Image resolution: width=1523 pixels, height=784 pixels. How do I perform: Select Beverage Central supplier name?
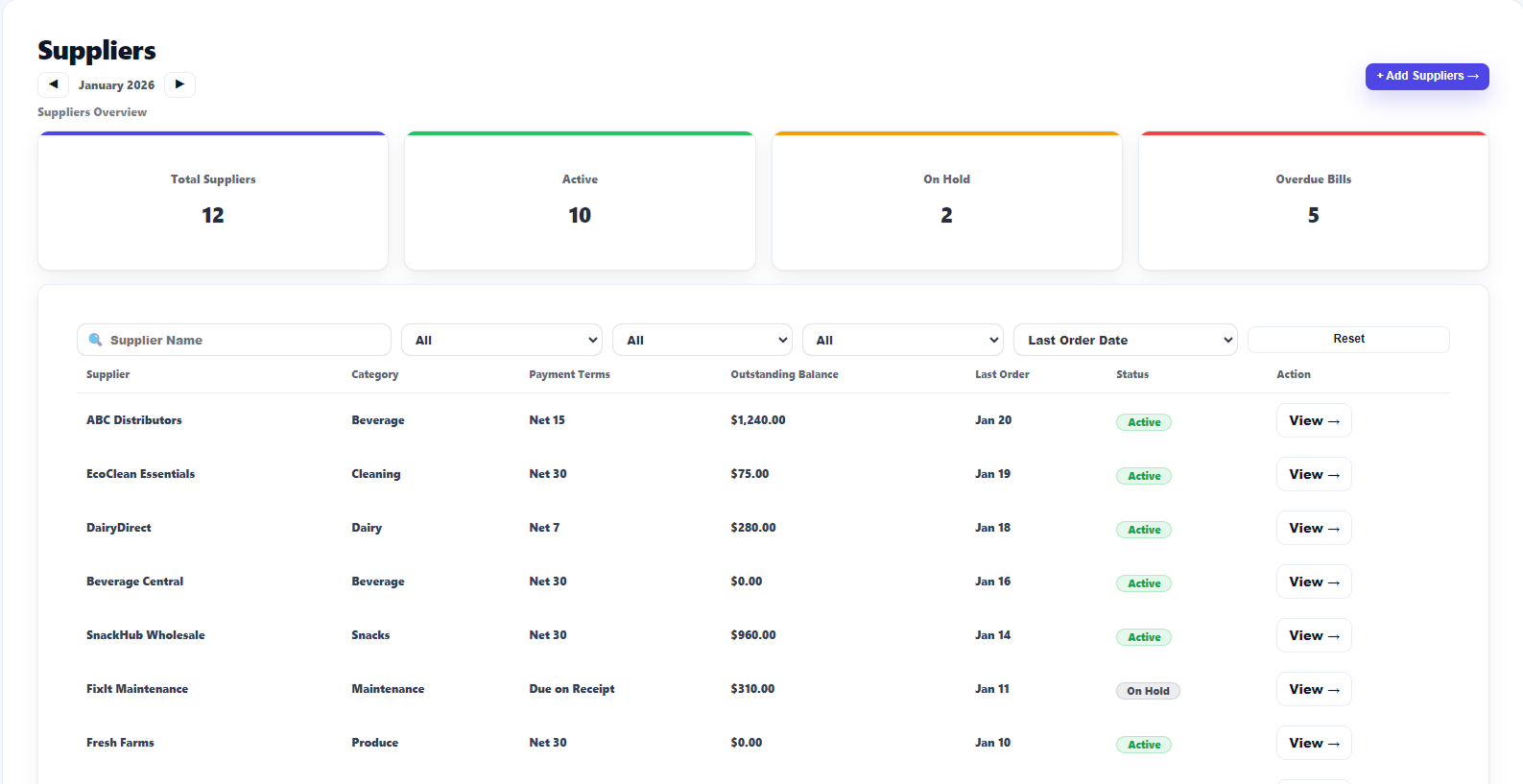click(x=134, y=582)
